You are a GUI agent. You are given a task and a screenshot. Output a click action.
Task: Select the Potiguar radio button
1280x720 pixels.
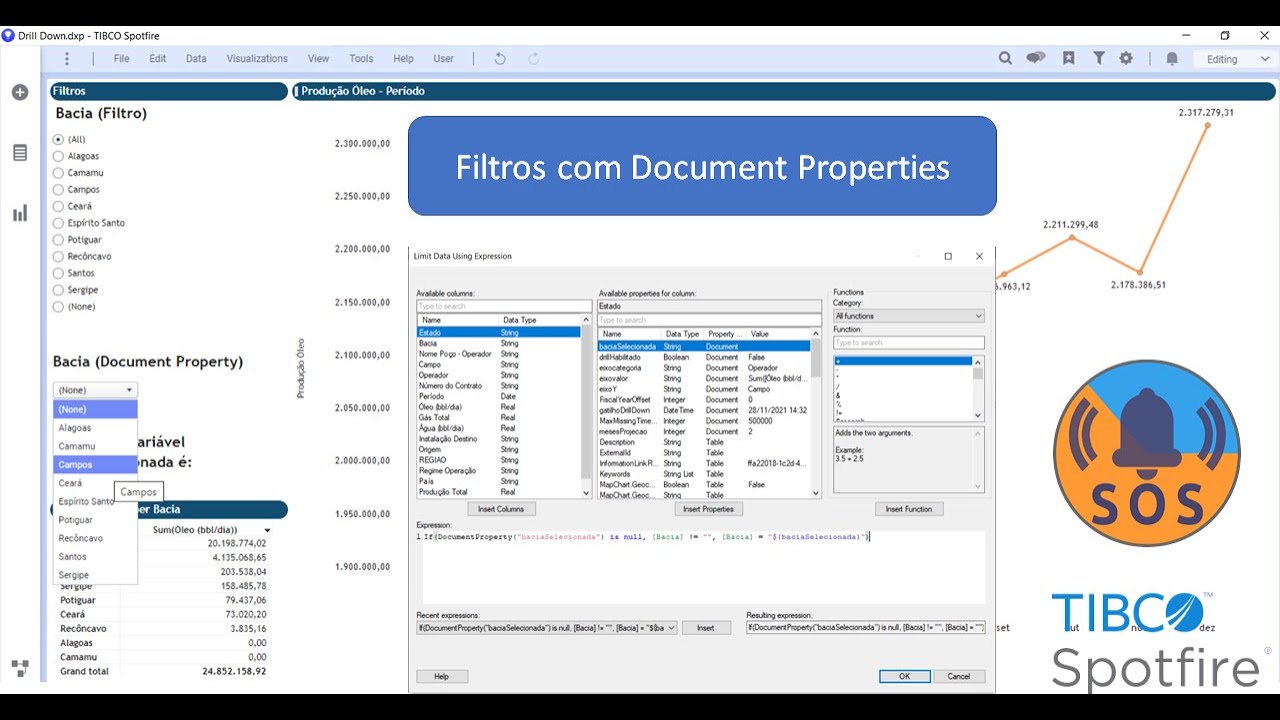point(58,240)
